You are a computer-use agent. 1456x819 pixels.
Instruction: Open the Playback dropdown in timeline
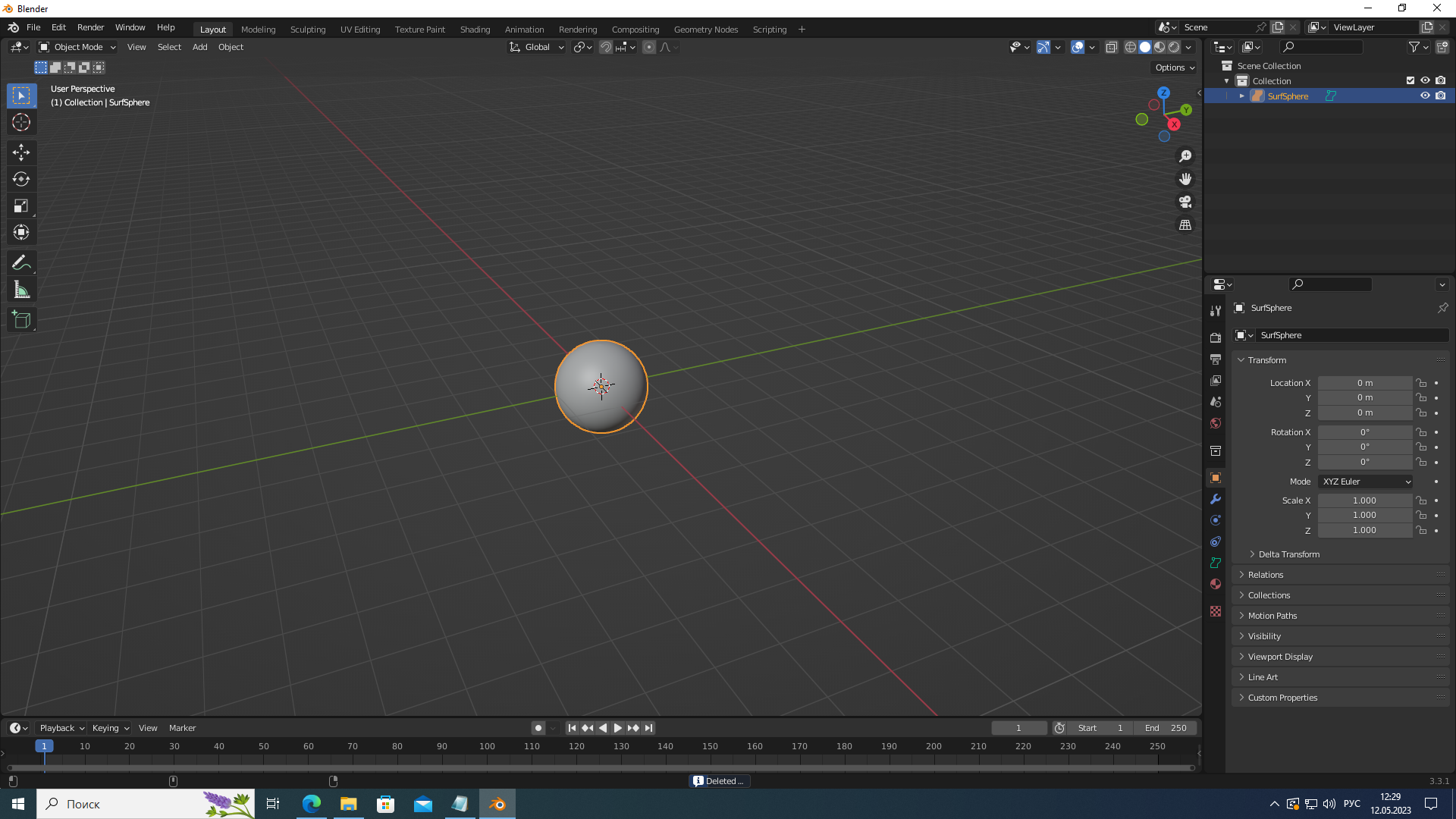(61, 728)
